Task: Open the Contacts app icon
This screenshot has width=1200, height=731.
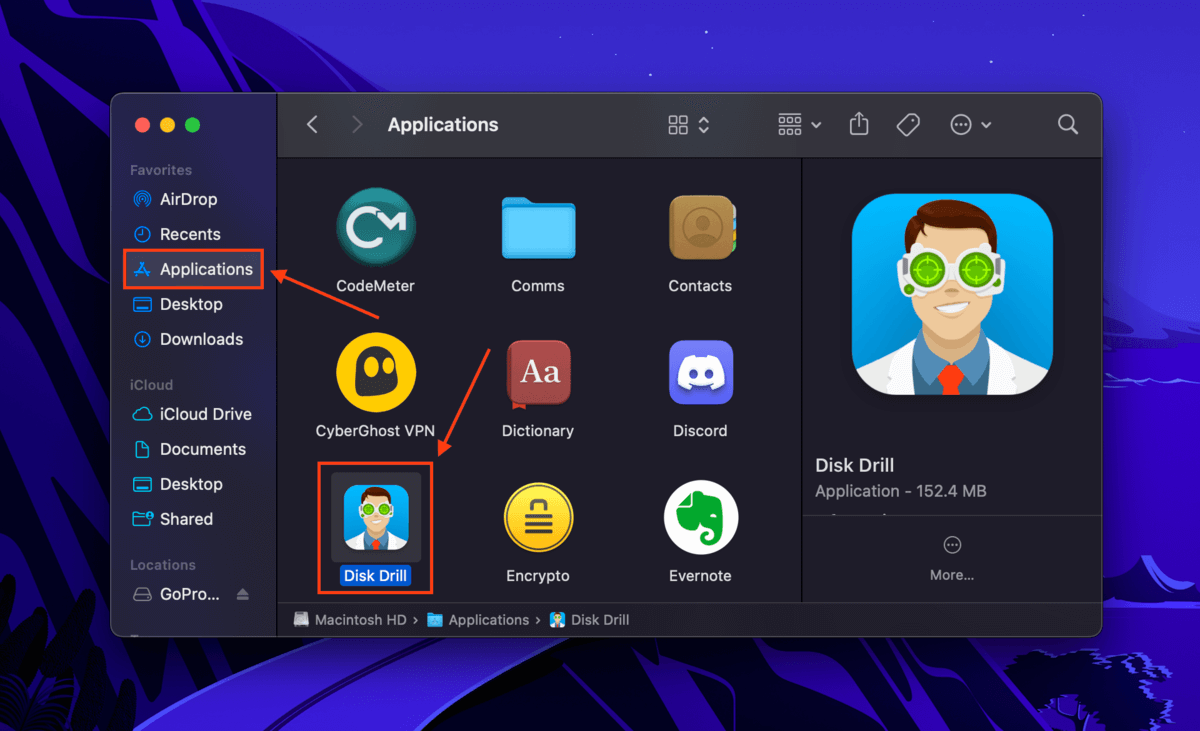Action: click(x=701, y=227)
